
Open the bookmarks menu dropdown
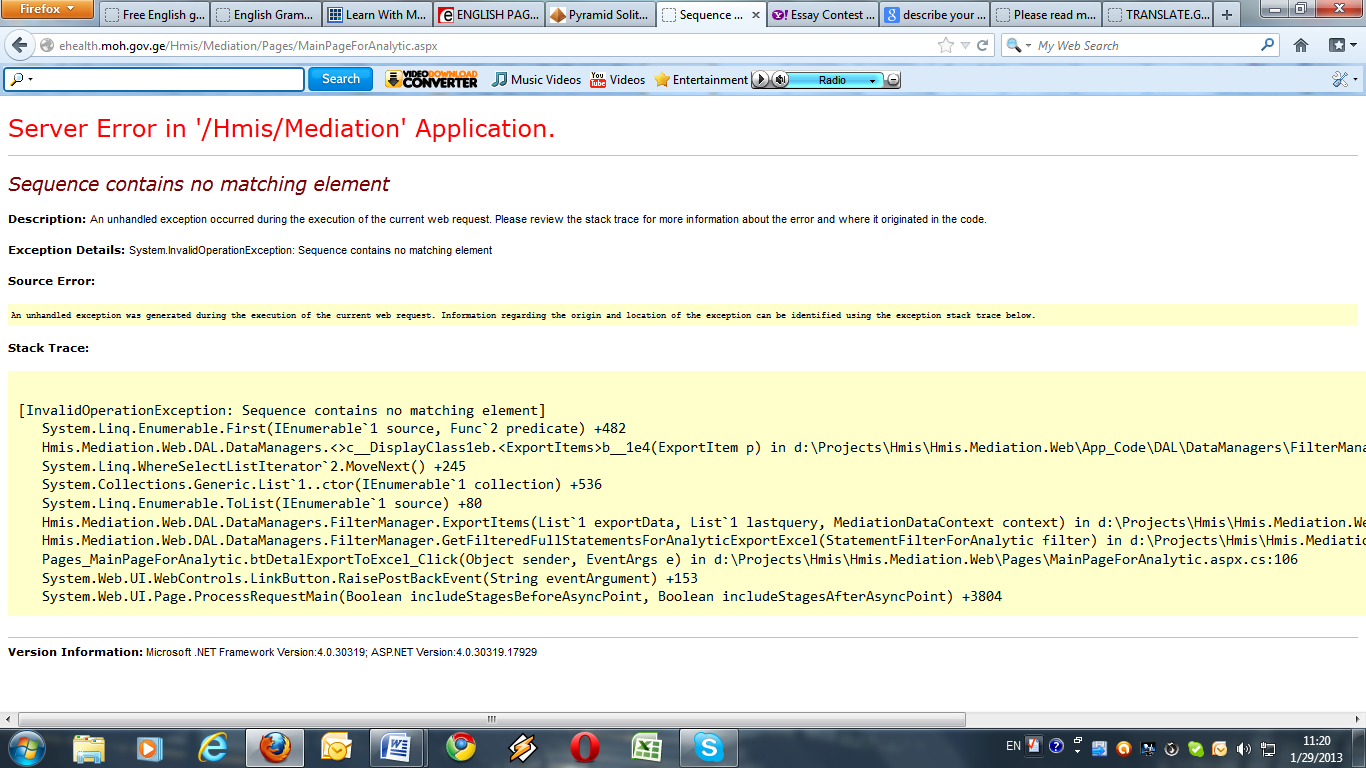click(x=1341, y=46)
